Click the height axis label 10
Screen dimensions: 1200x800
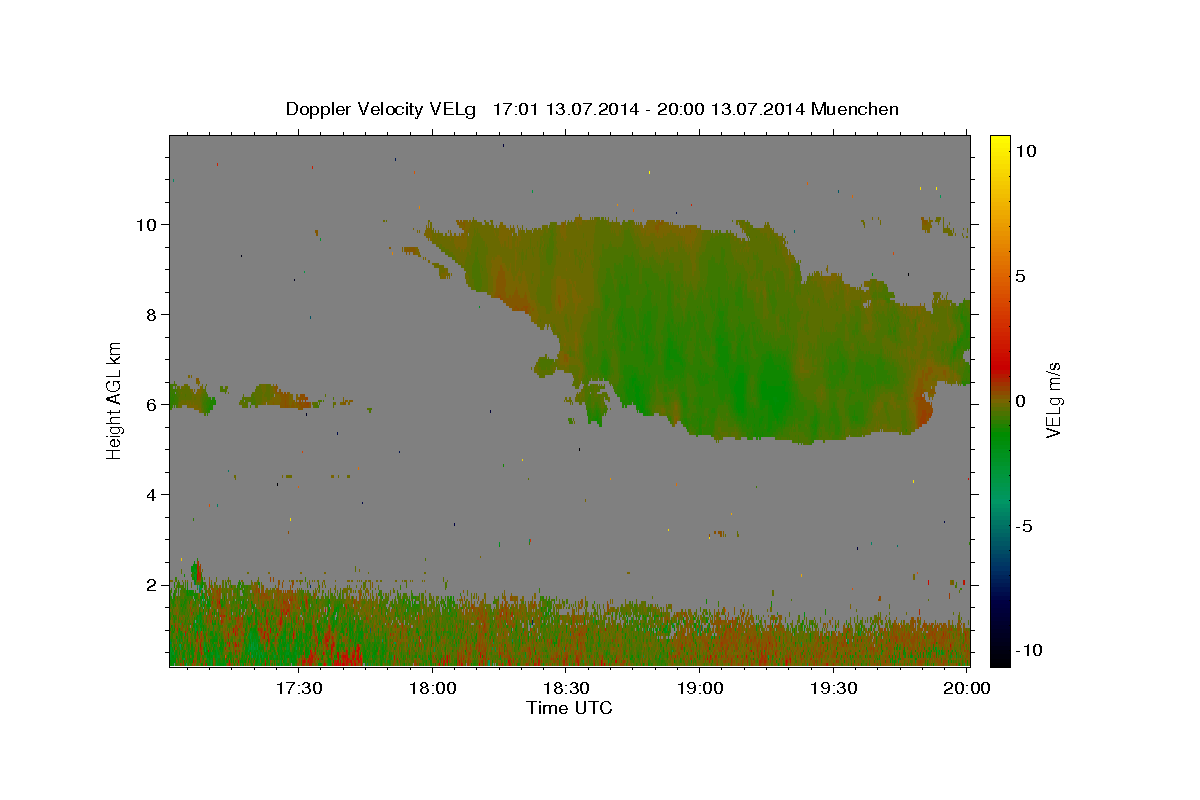click(x=146, y=224)
